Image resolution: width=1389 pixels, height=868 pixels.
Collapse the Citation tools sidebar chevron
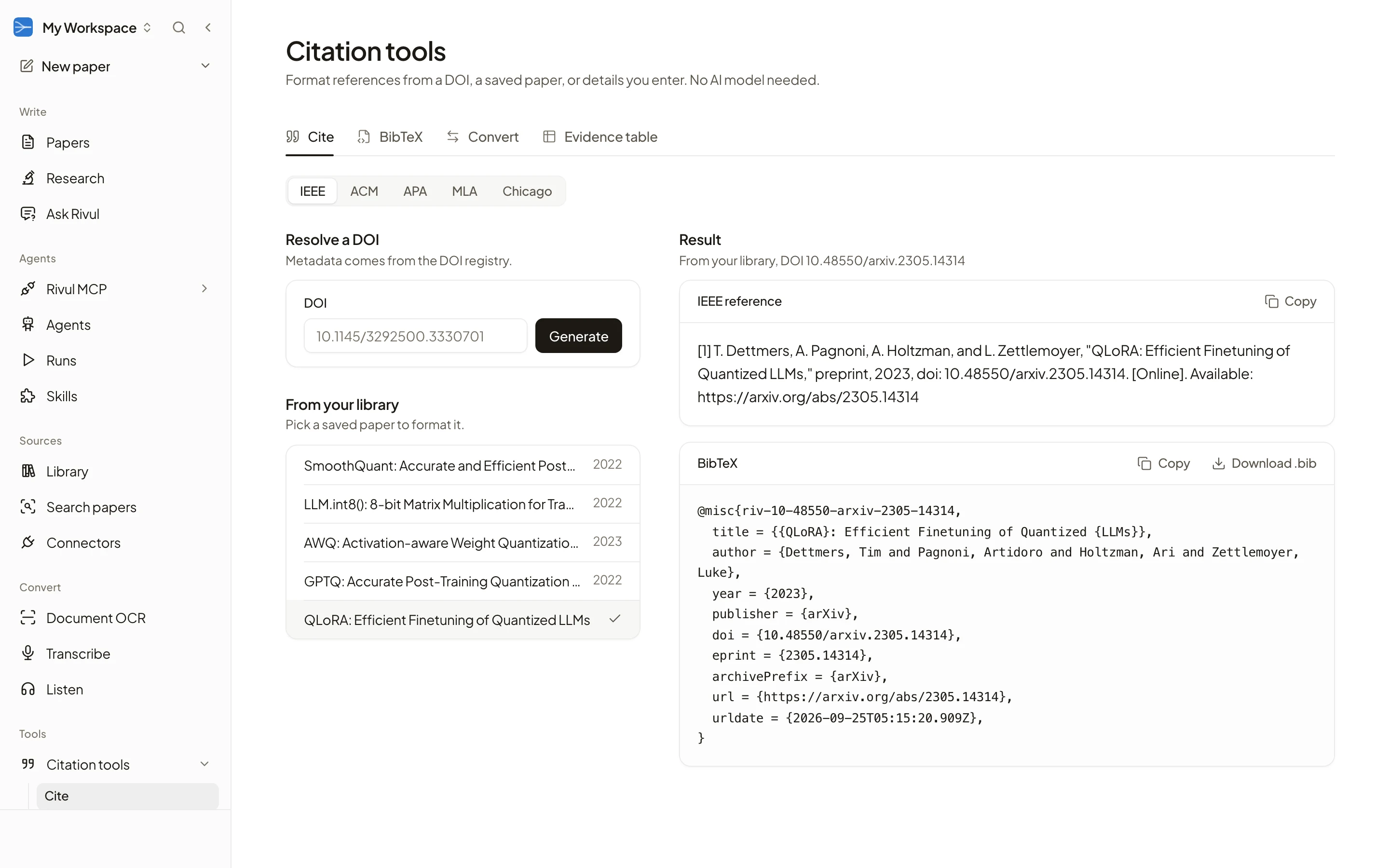coord(204,764)
